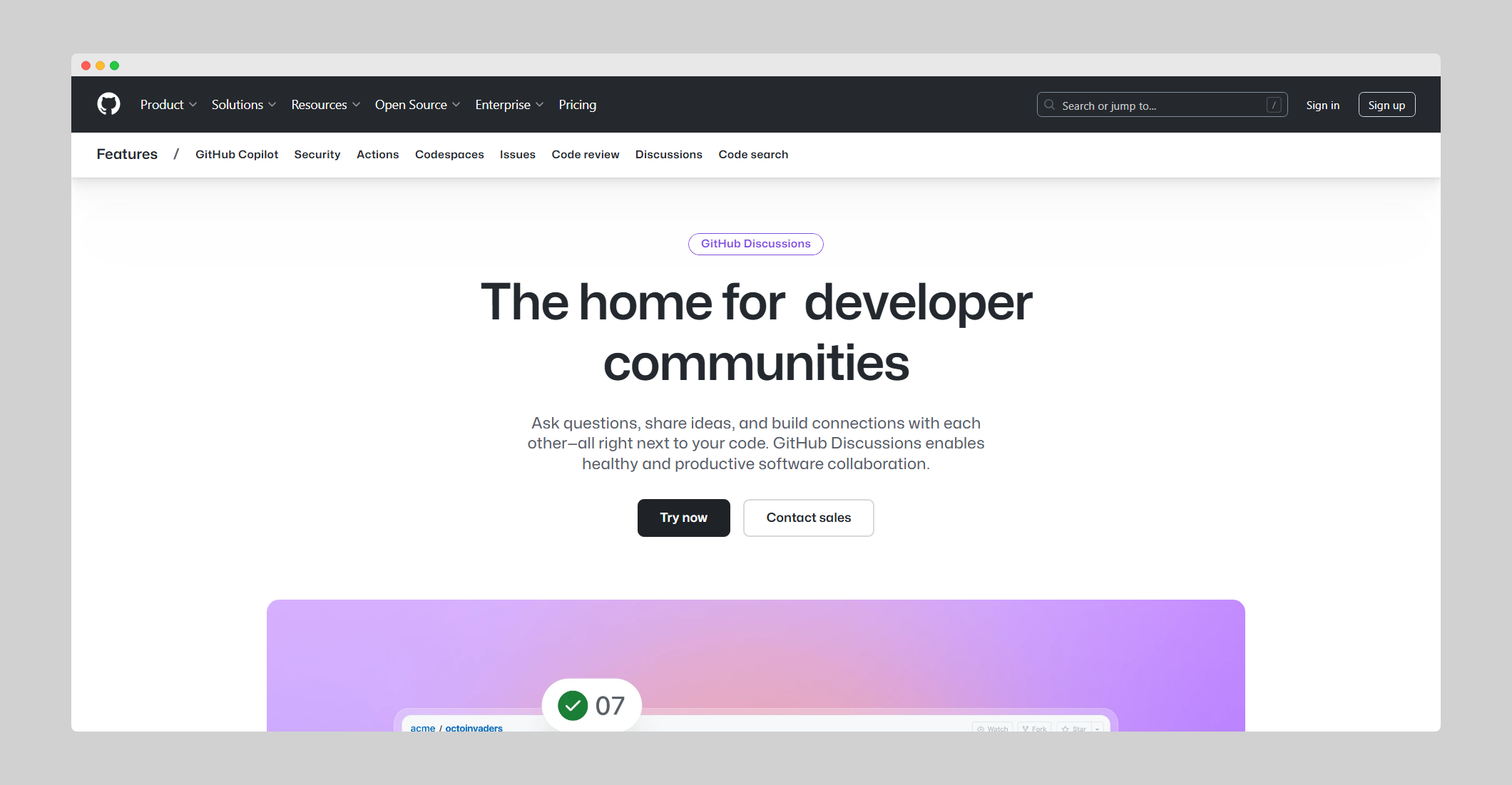Go to the Pricing page
This screenshot has width=1512, height=785.
tap(577, 105)
